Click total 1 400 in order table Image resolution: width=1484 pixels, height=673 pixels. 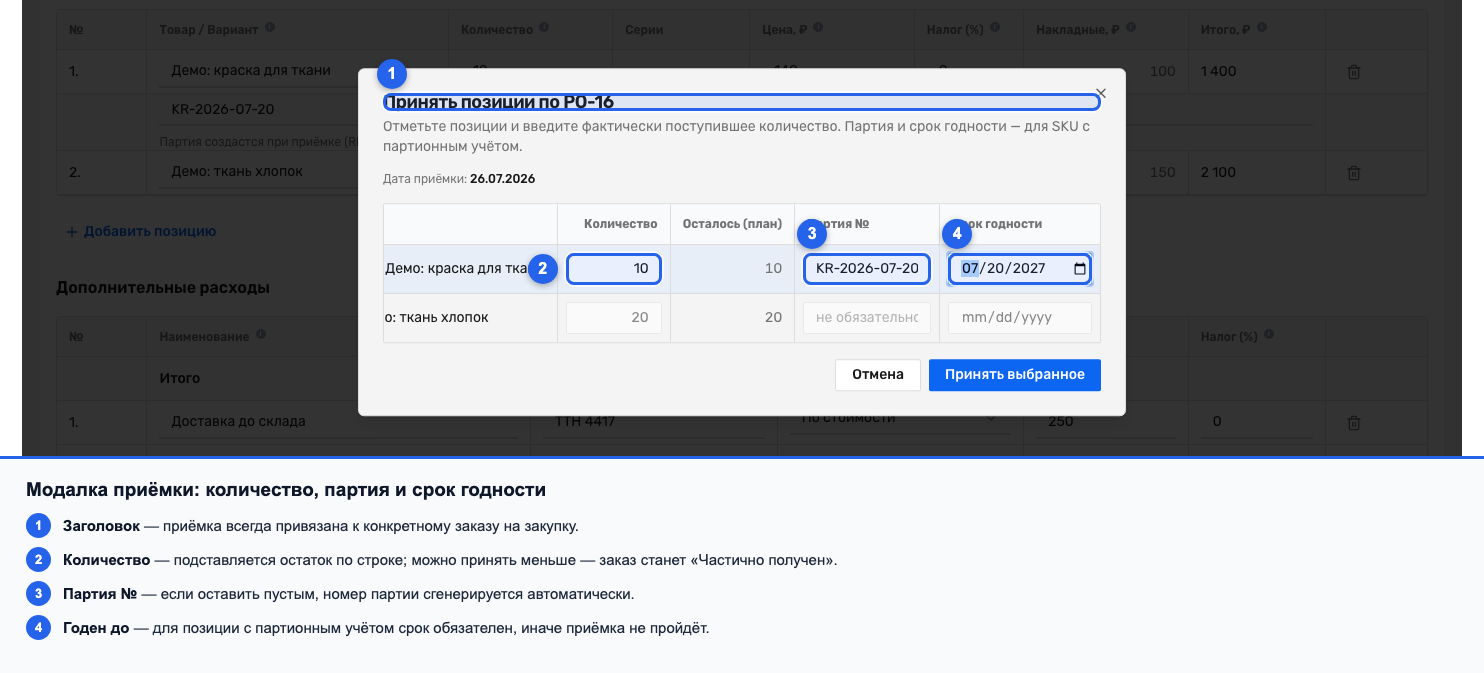(x=1218, y=72)
